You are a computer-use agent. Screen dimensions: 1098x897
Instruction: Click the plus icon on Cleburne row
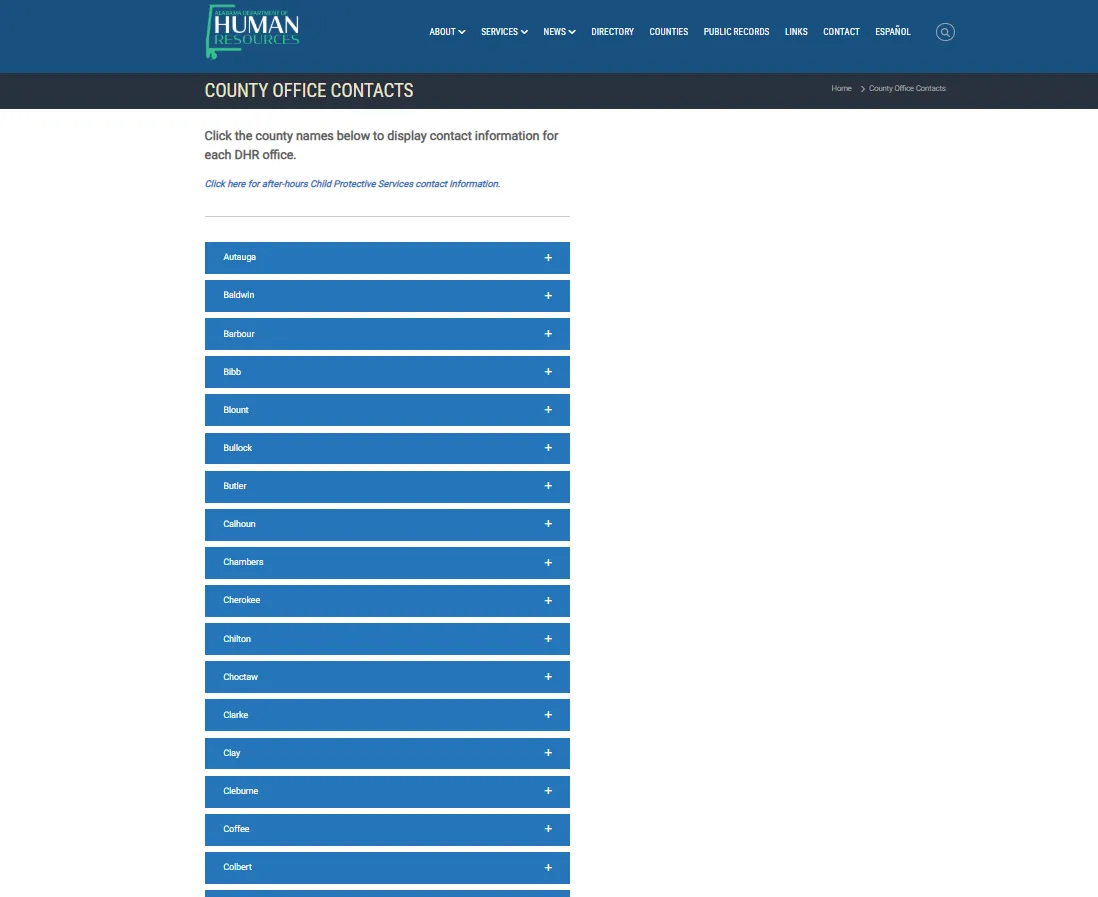tap(548, 791)
